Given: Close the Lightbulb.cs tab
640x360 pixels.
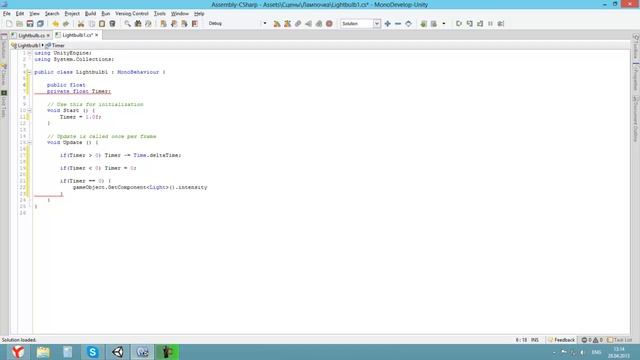Looking at the screenshot, I should click(48, 36).
